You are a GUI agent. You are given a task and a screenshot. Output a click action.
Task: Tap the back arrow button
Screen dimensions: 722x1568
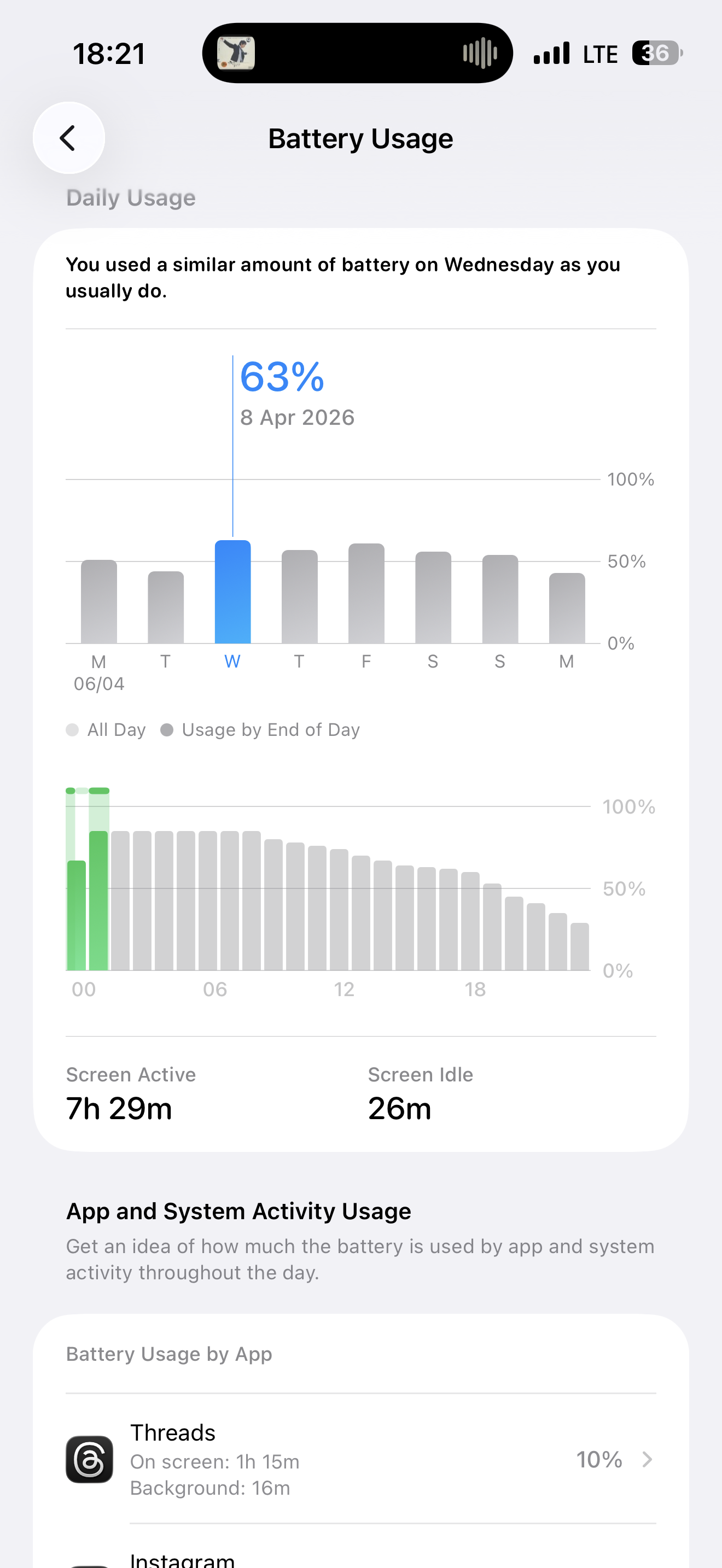click(x=69, y=138)
